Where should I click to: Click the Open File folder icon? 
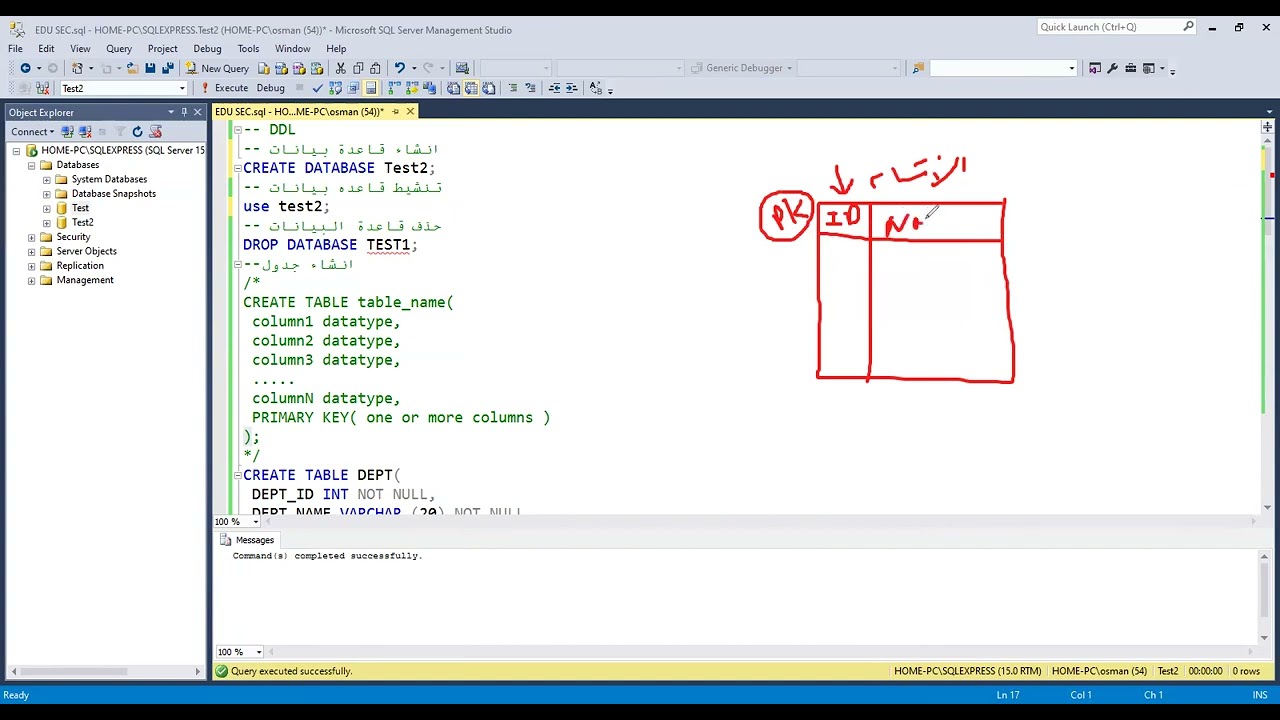coord(132,68)
